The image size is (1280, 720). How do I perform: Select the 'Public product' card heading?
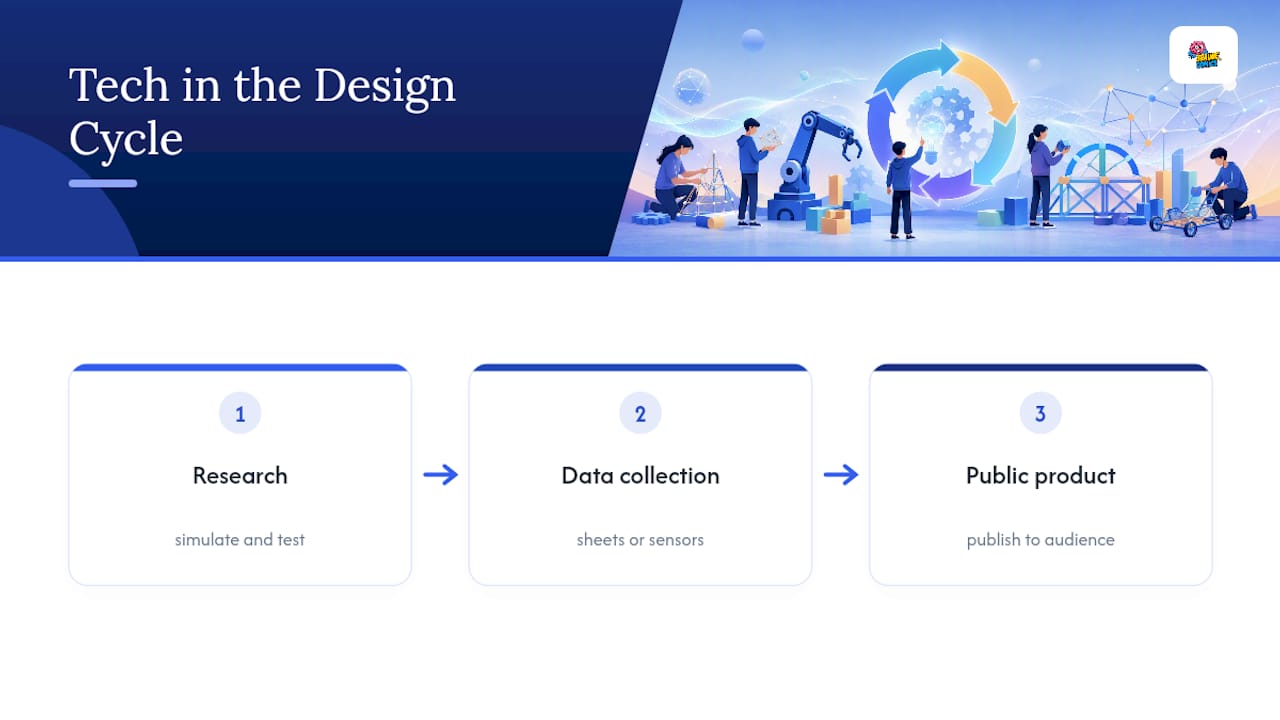[x=1040, y=476]
